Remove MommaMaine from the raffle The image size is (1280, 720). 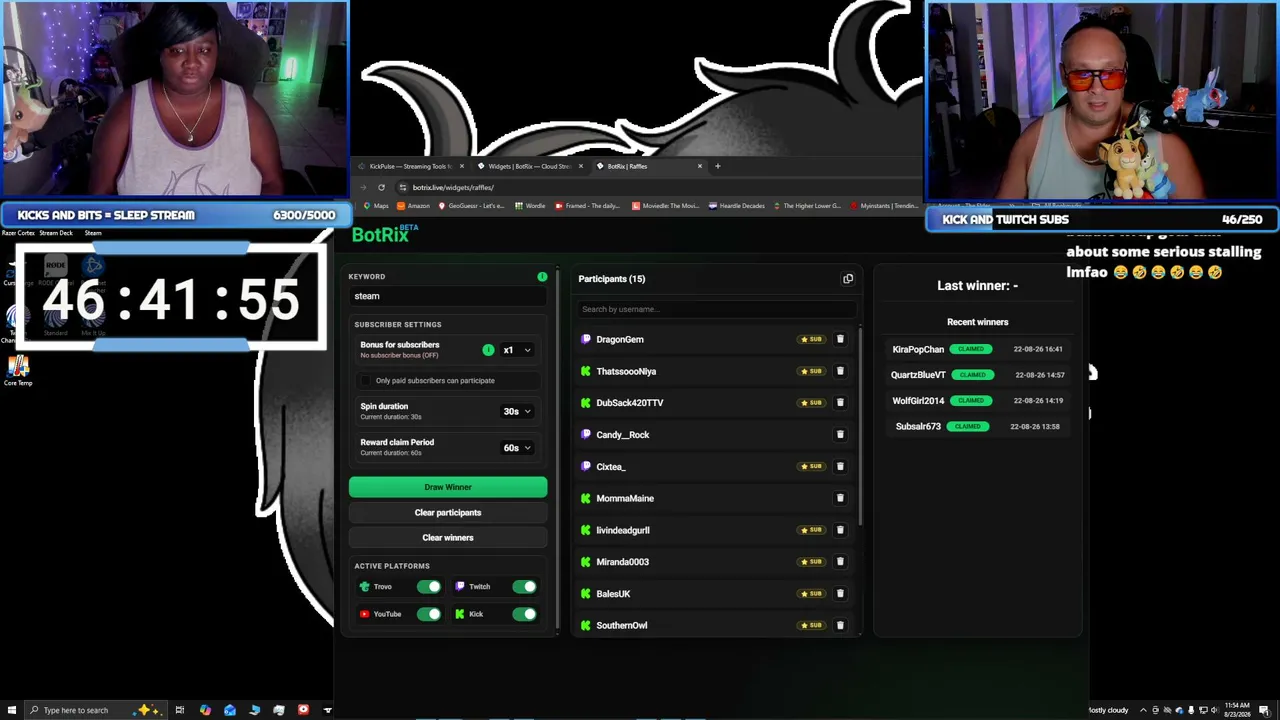(x=840, y=498)
